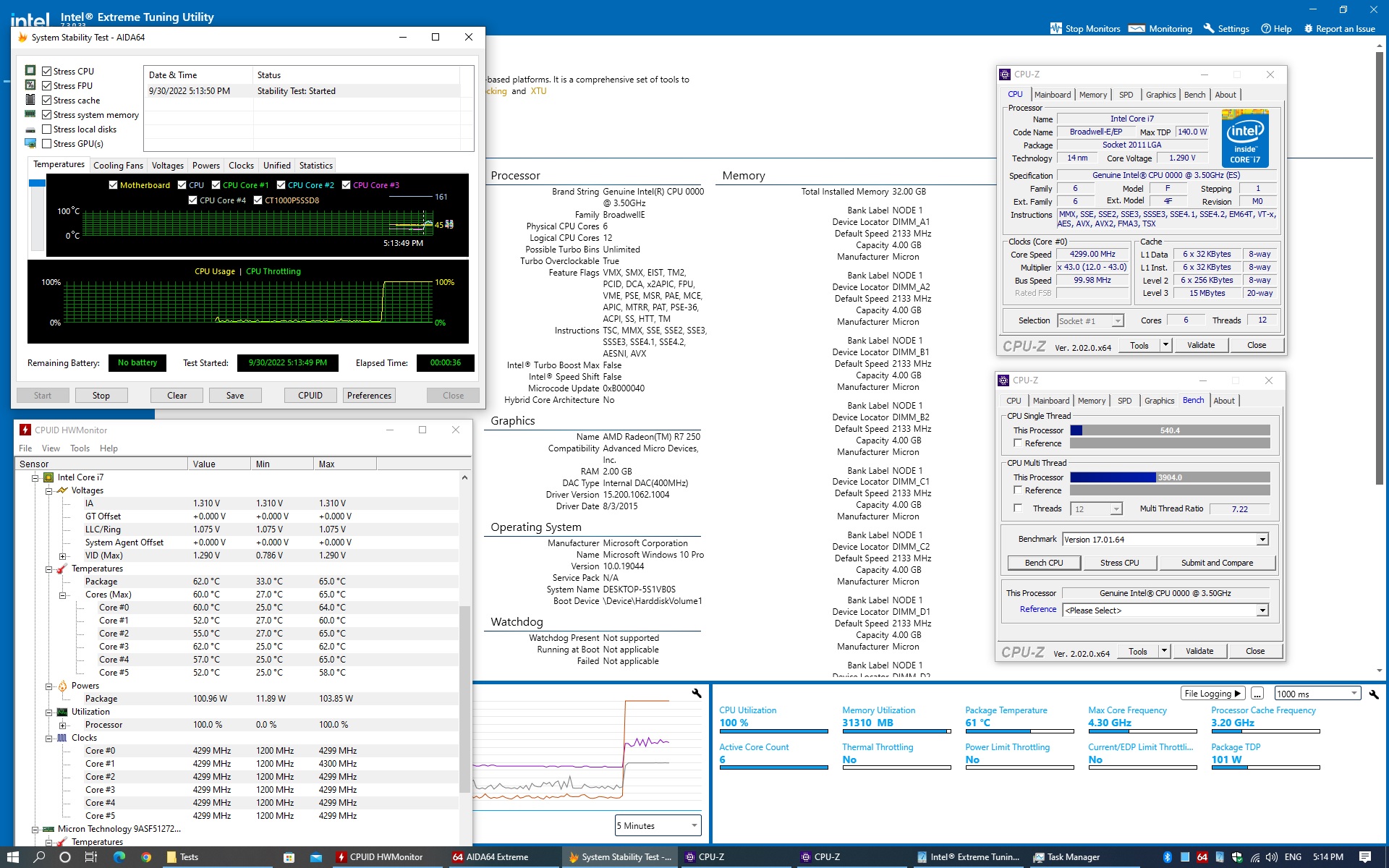
Task: Click wrench icon above the monitoring graph
Action: coord(697,693)
